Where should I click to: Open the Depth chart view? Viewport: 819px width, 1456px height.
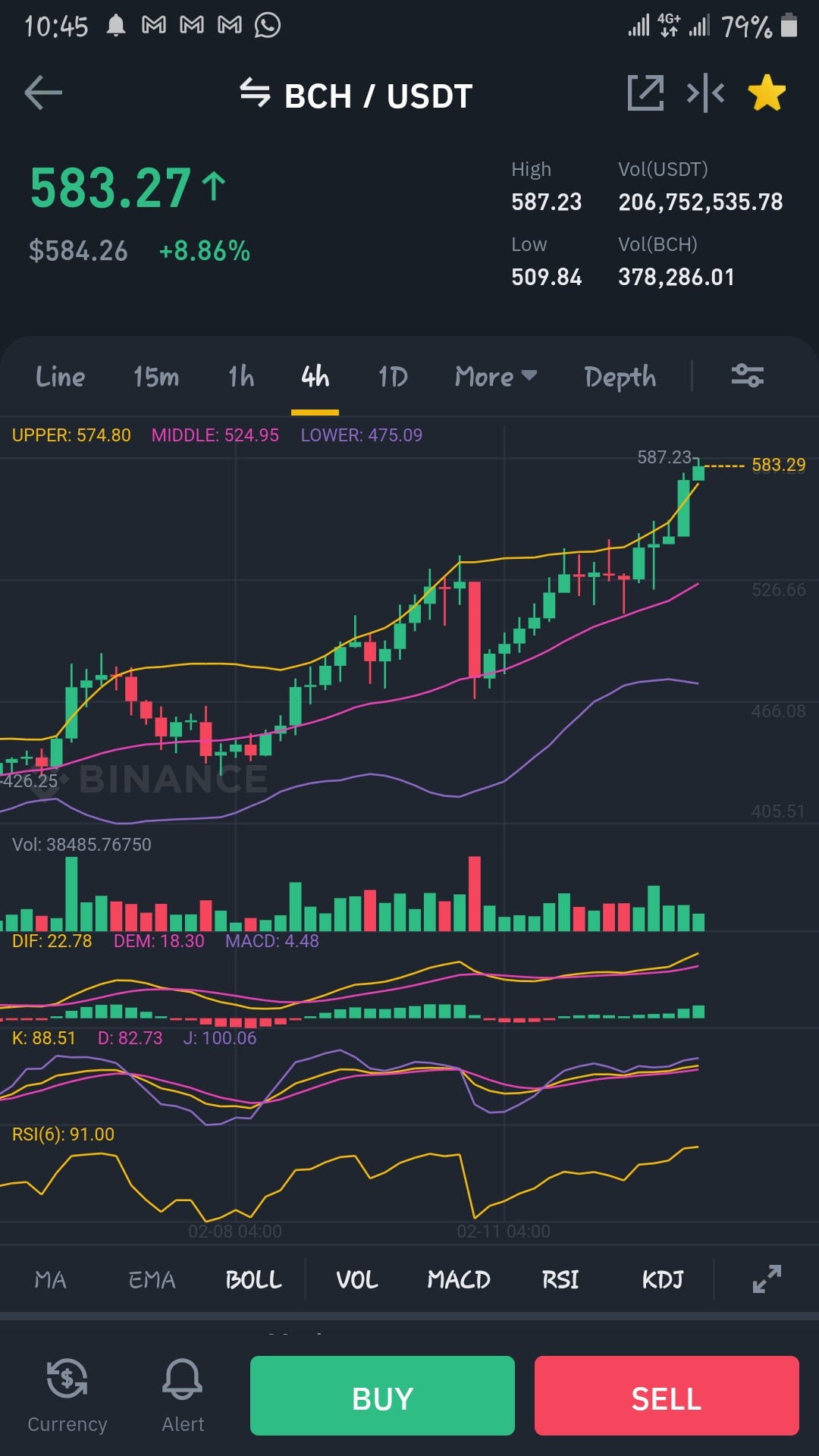620,376
